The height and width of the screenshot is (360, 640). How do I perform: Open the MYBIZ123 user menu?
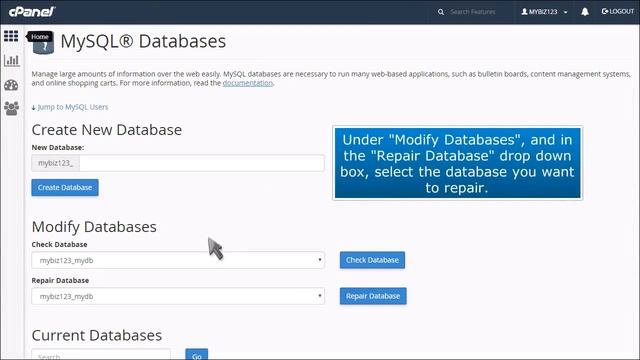pos(544,12)
